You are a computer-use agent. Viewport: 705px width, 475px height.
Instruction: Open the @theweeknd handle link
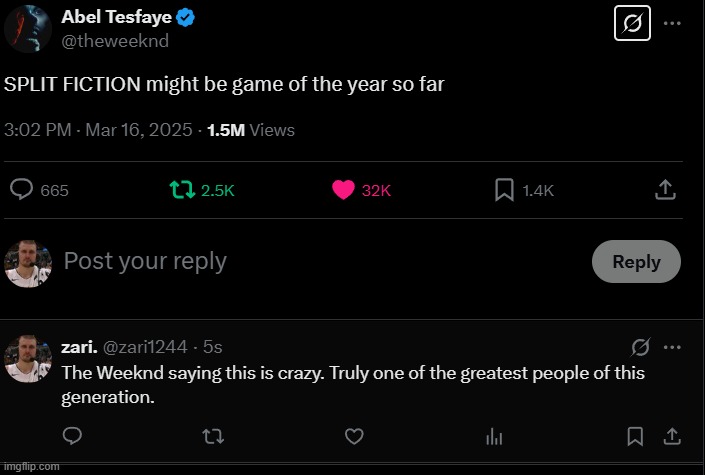tap(115, 41)
